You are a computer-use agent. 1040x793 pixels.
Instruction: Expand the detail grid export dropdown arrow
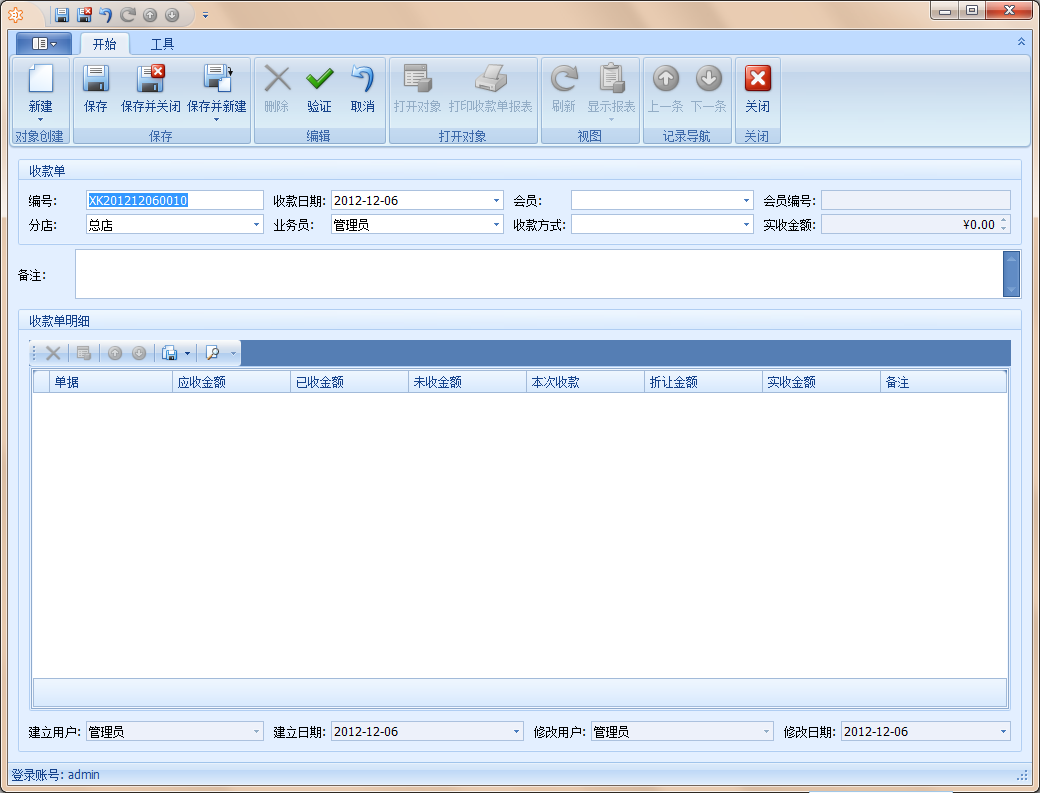pyautogui.click(x=188, y=353)
